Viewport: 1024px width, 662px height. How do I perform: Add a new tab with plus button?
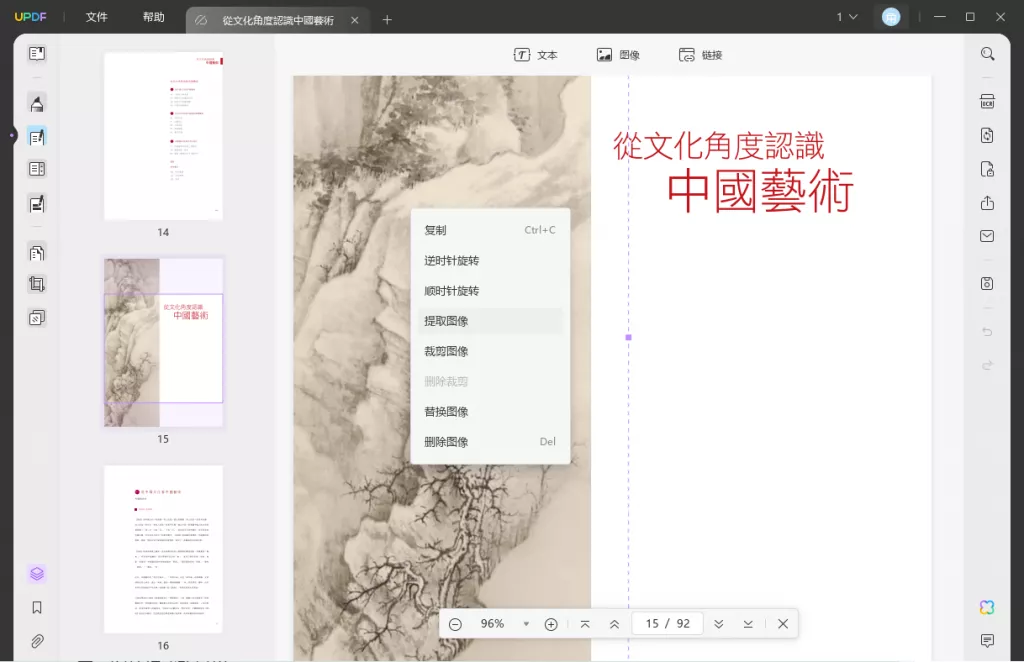click(x=387, y=20)
